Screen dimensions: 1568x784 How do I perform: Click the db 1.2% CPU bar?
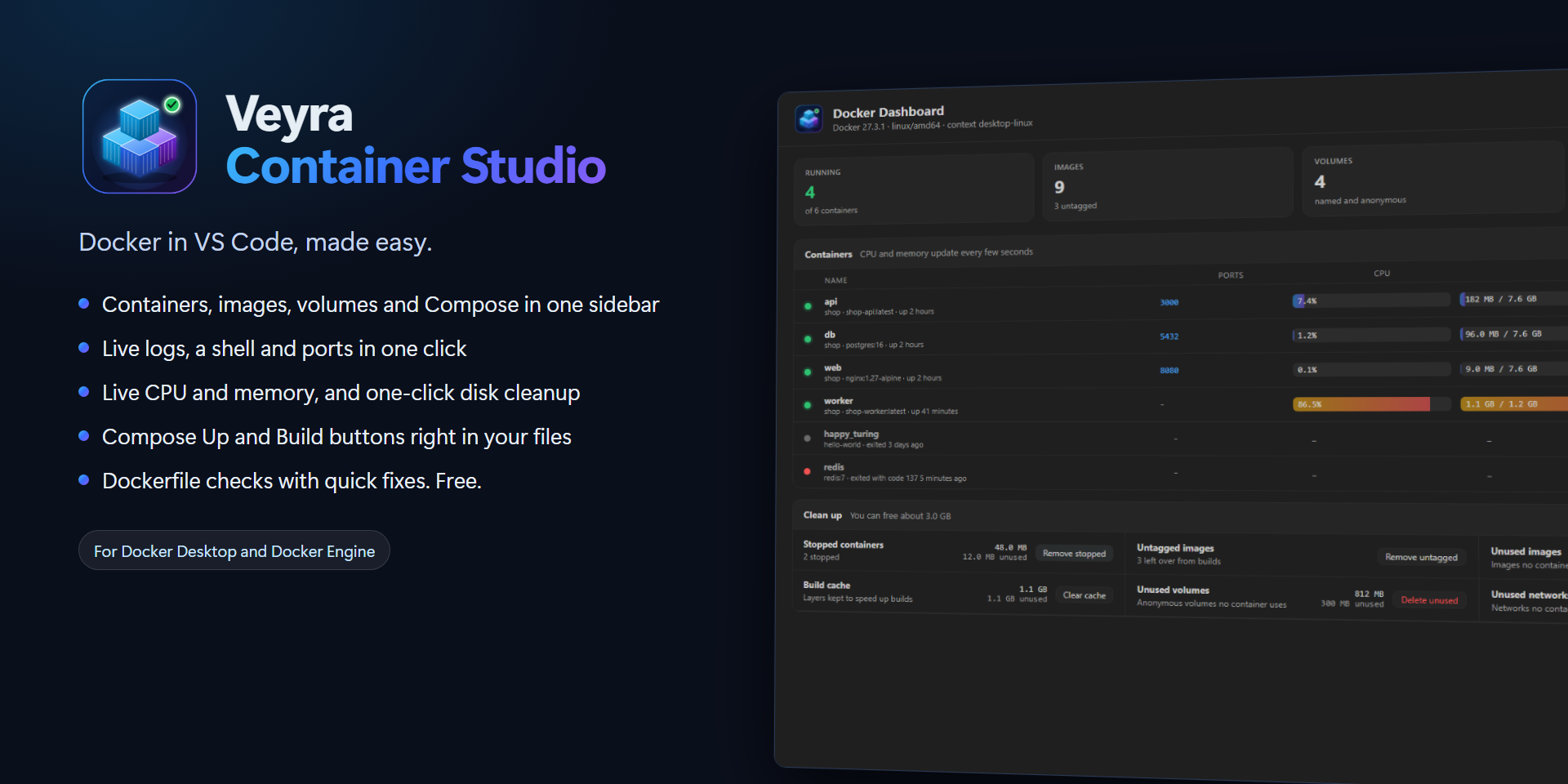[x=1371, y=335]
